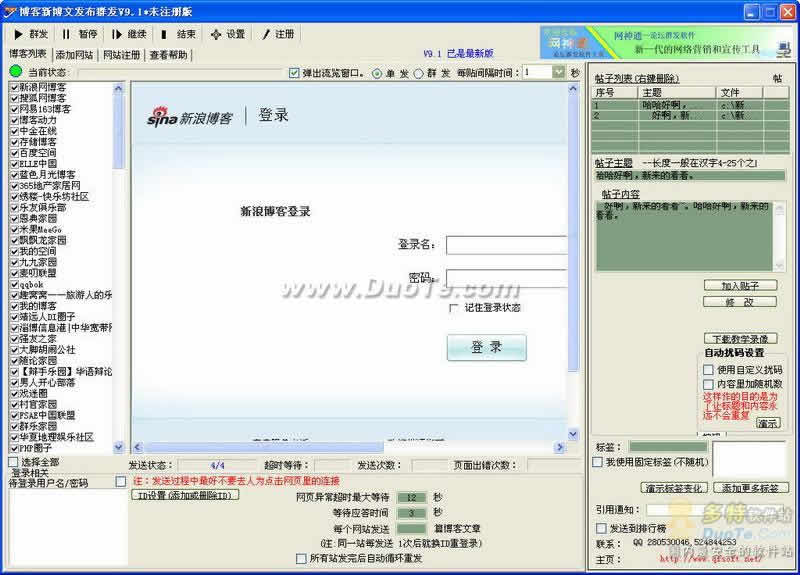Image resolution: width=800 pixels, height=575 pixels.
Task: Click the blog list scrollbar down arrow
Action: pyautogui.click(x=119, y=447)
